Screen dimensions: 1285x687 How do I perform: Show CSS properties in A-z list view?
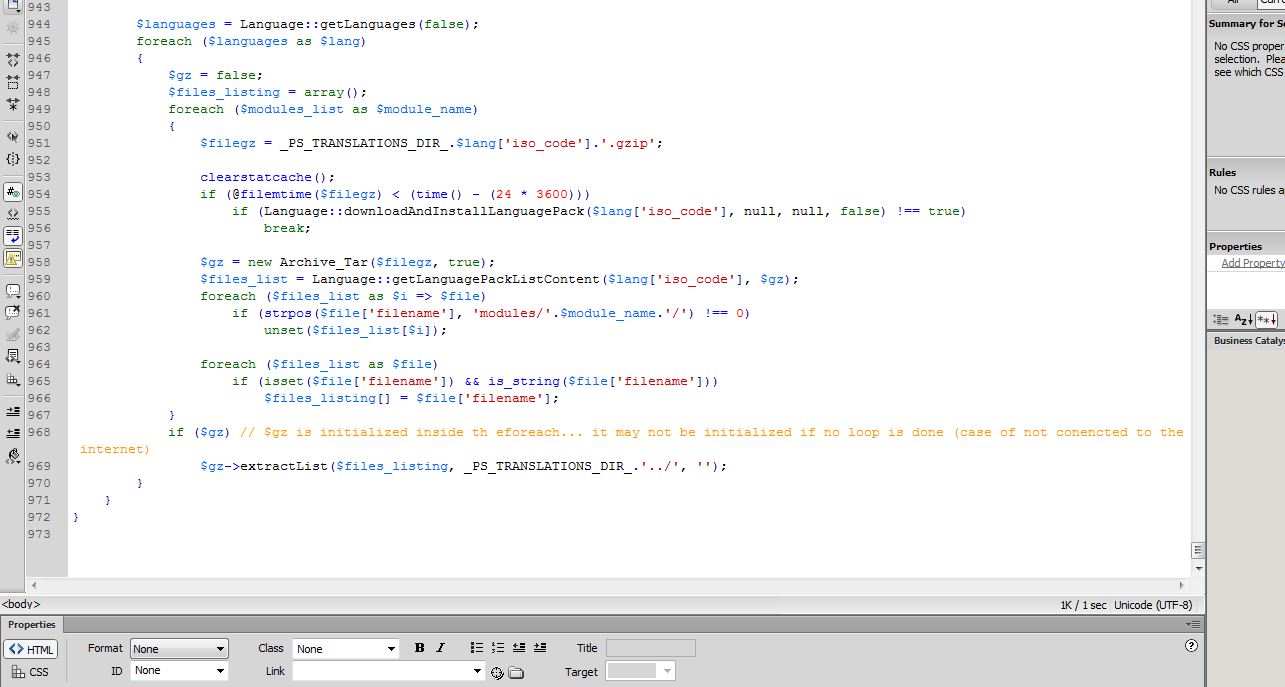[1243, 319]
